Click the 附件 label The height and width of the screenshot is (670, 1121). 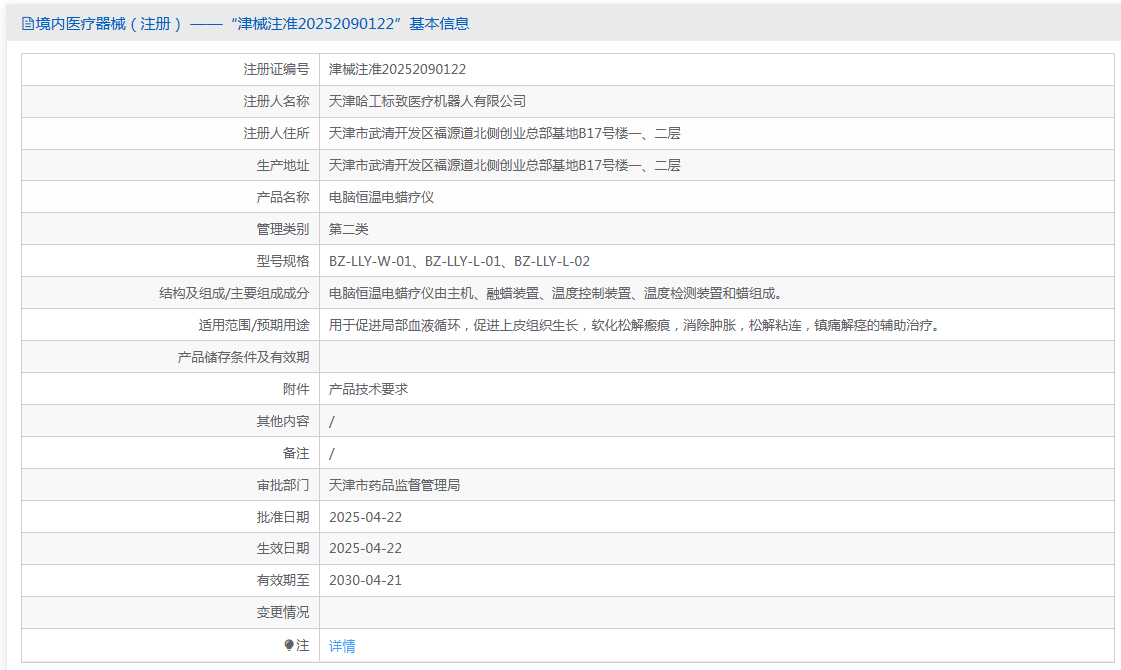click(296, 390)
